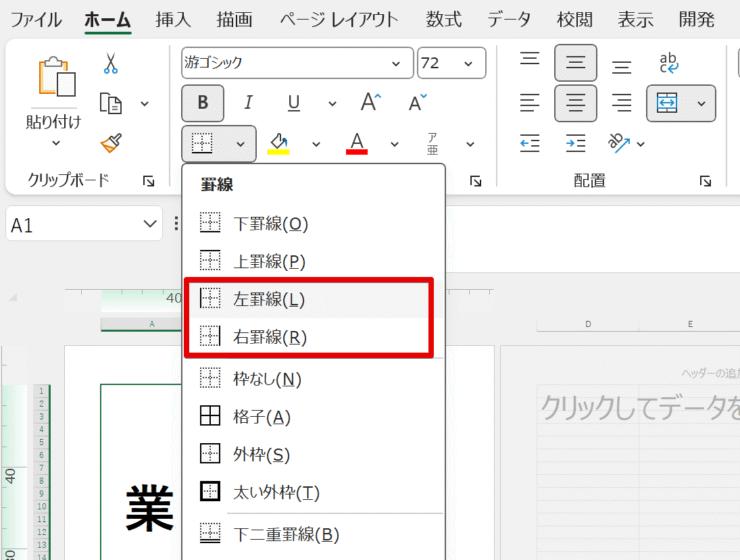Switch to the 校閲 tab
This screenshot has width=740, height=560.
pyautogui.click(x=574, y=20)
